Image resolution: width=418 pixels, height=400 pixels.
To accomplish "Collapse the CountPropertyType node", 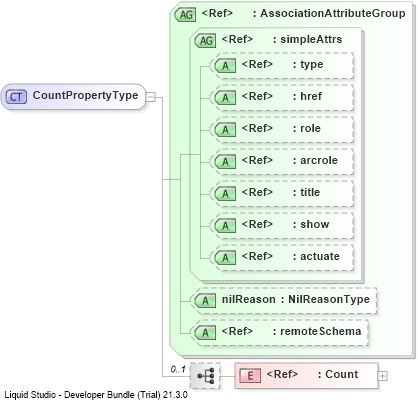I will point(151,97).
